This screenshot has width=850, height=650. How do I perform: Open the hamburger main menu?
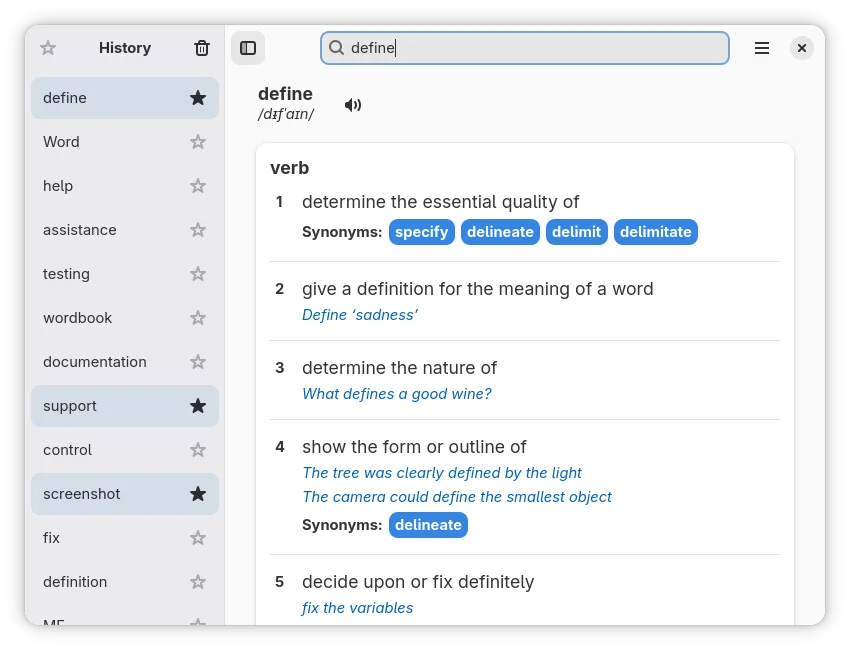coord(762,48)
